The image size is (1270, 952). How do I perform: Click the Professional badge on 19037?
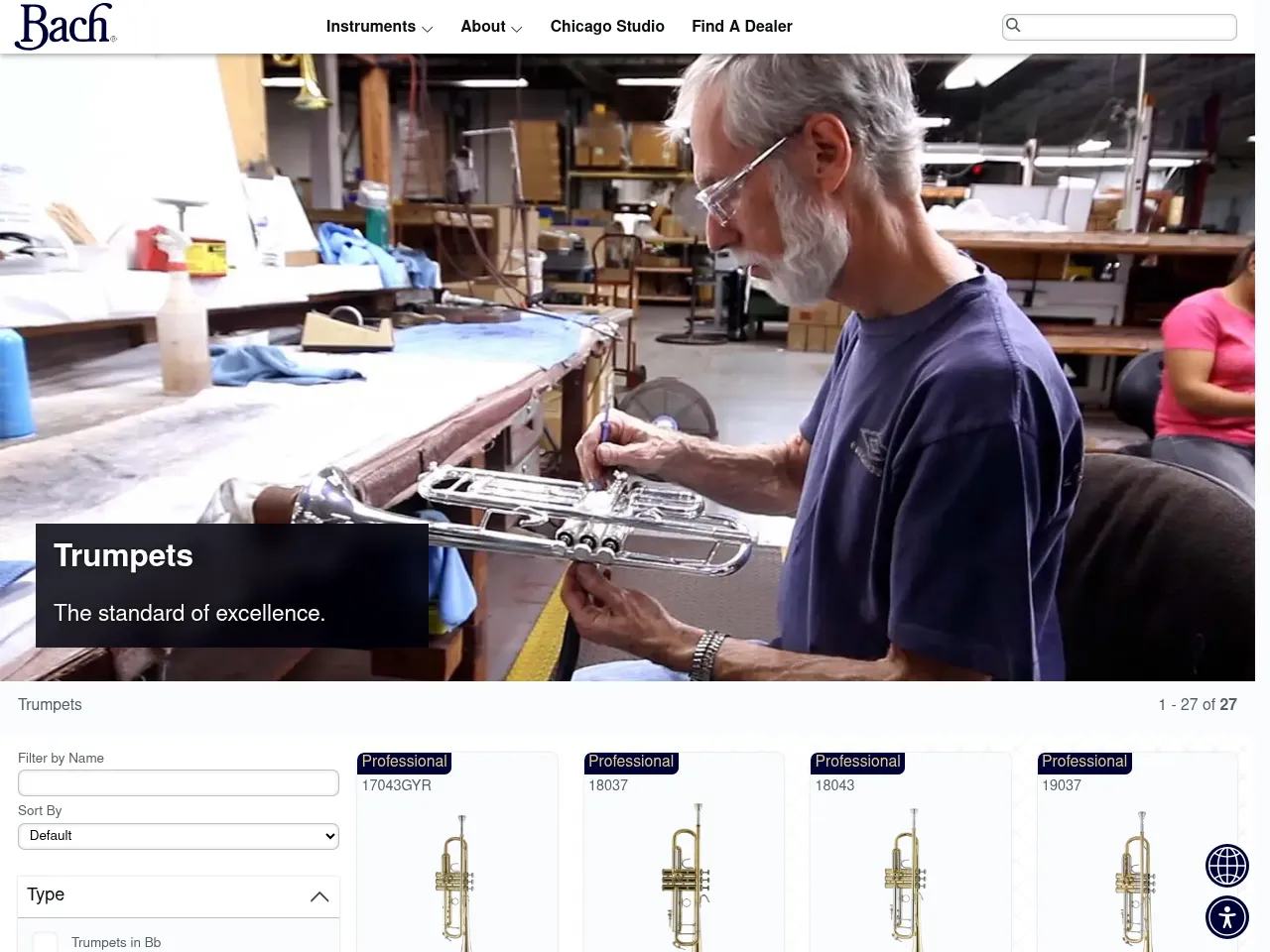click(x=1083, y=762)
